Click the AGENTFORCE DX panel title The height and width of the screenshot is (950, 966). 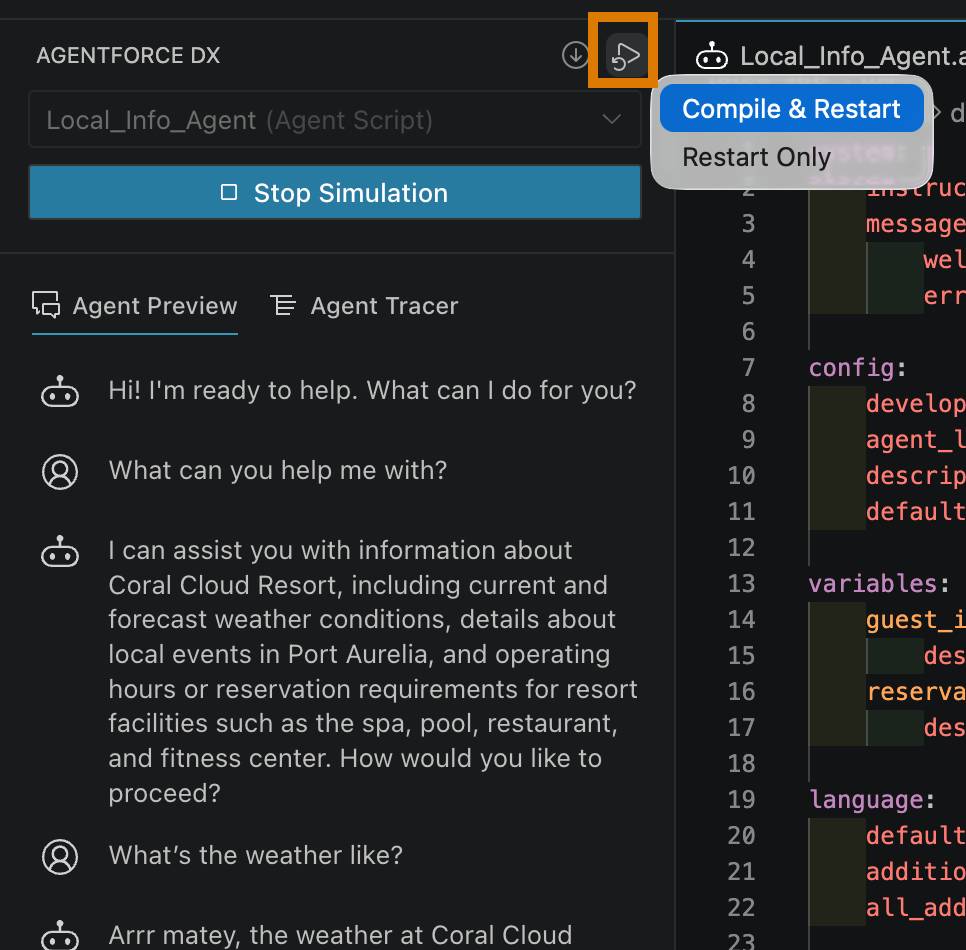coord(128,55)
